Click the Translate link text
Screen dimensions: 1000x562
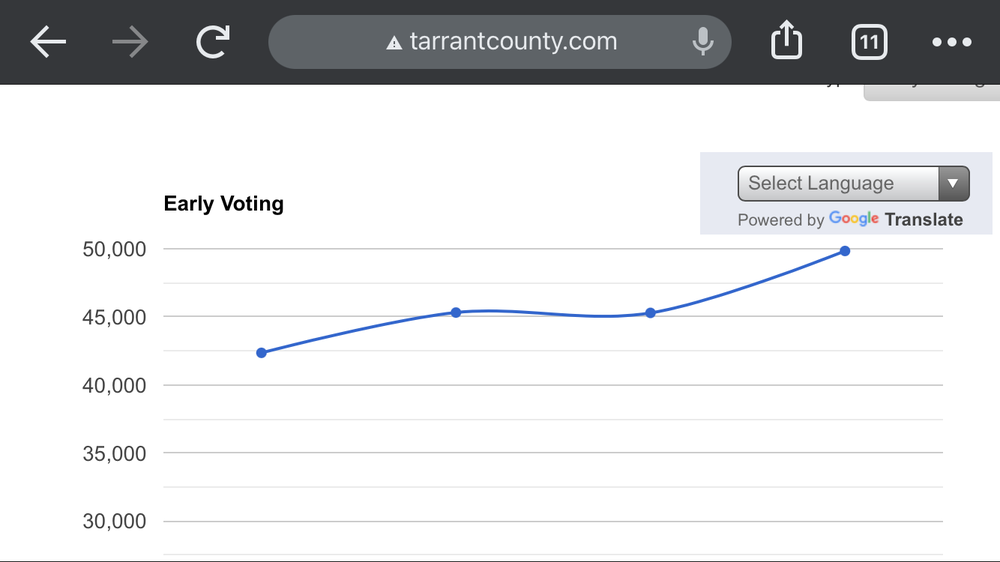click(924, 220)
